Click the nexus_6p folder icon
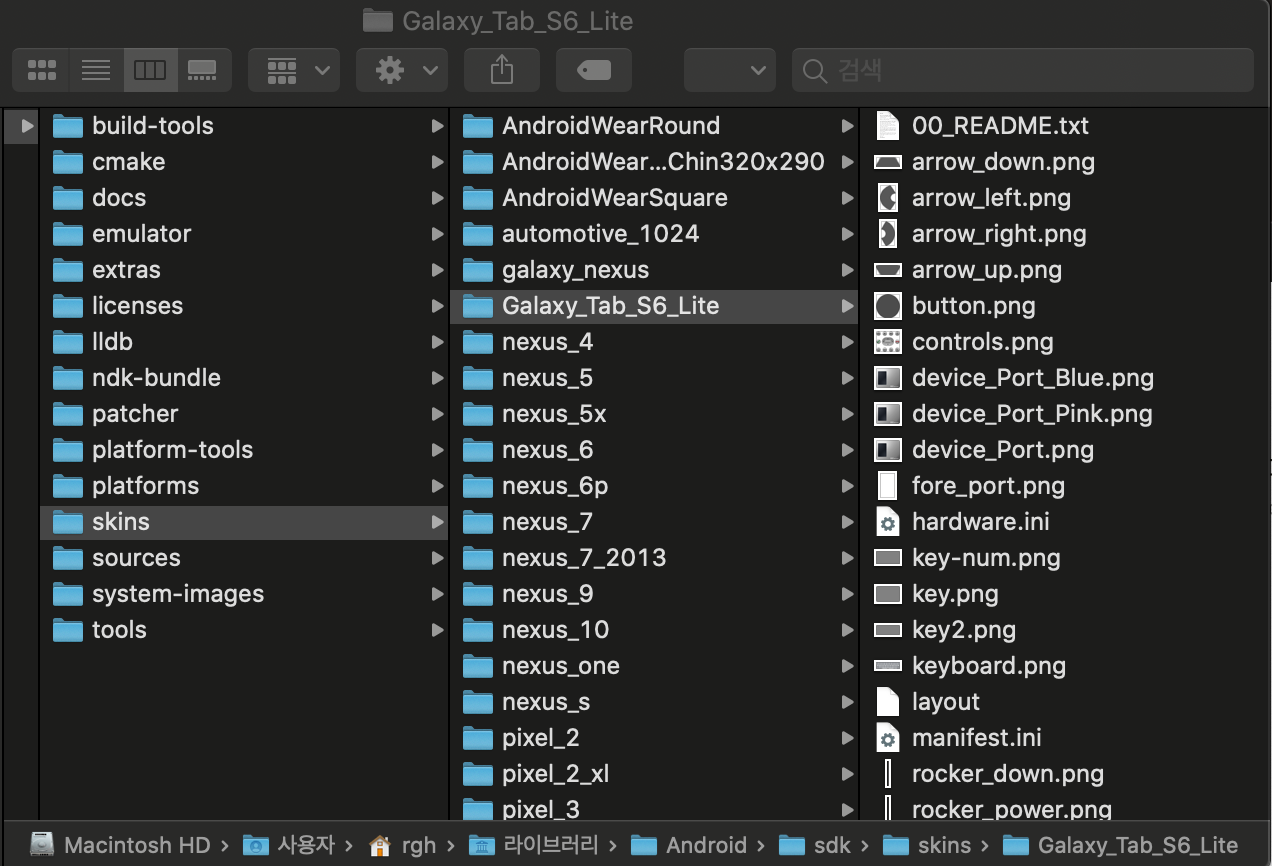The height and width of the screenshot is (866, 1272). [x=478, y=486]
